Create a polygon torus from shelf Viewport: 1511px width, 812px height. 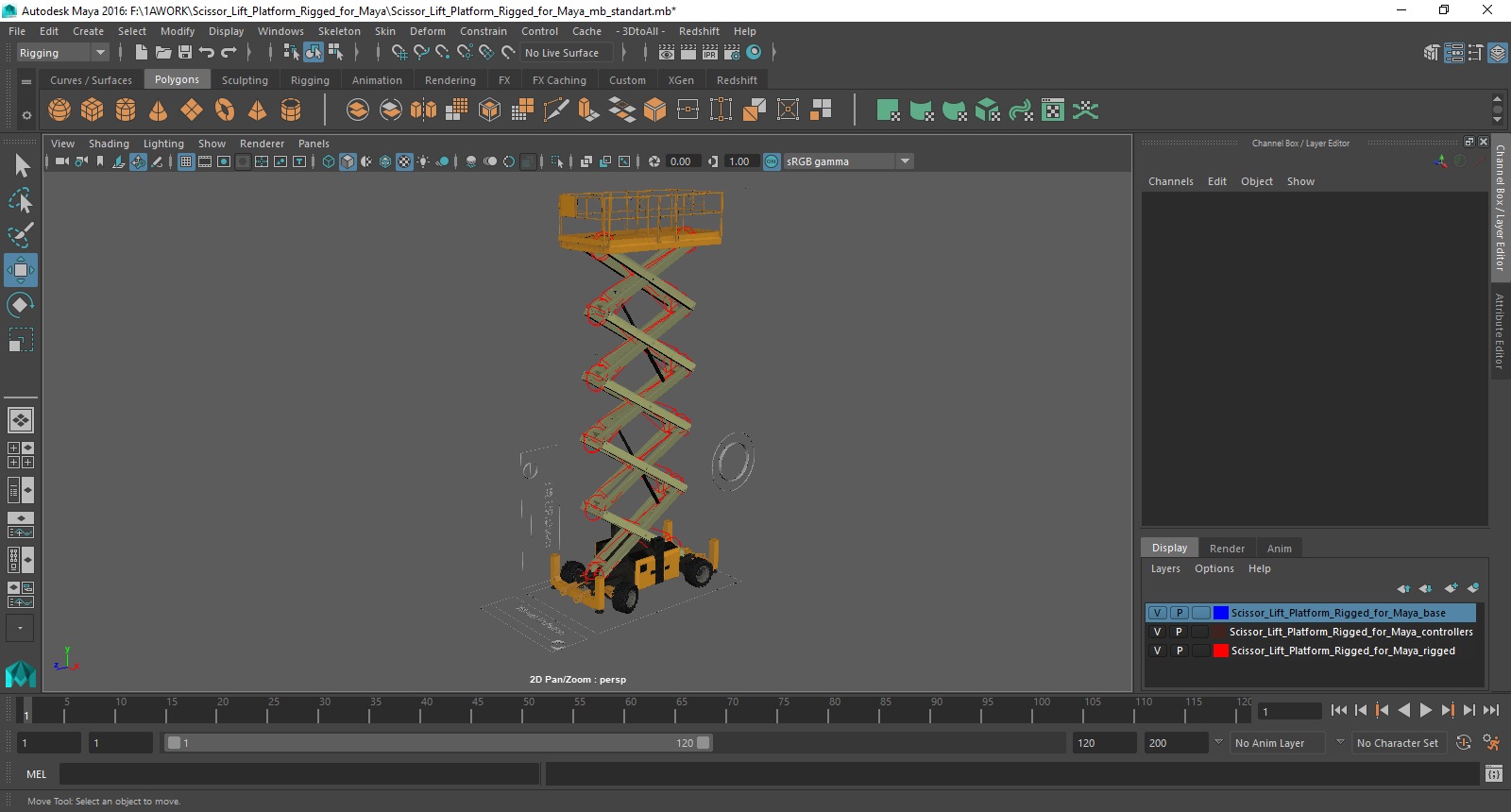pos(225,110)
